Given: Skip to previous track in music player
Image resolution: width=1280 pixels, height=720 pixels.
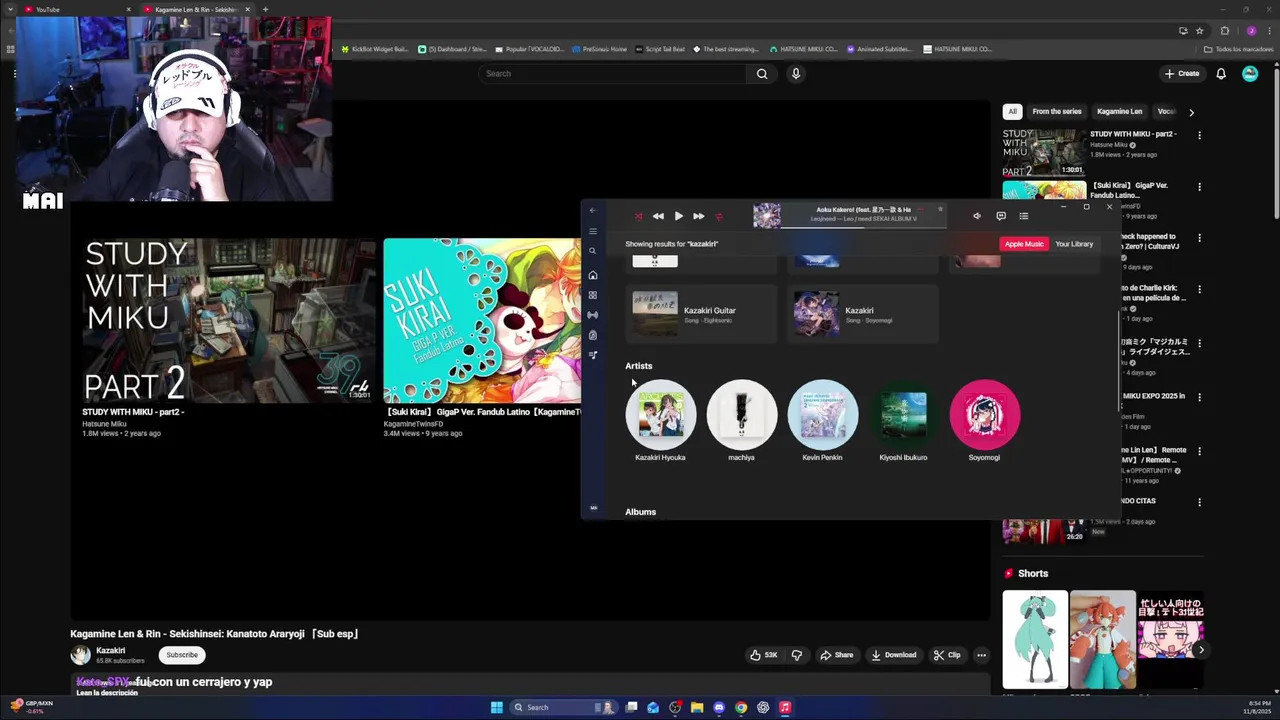Looking at the screenshot, I should 658,216.
